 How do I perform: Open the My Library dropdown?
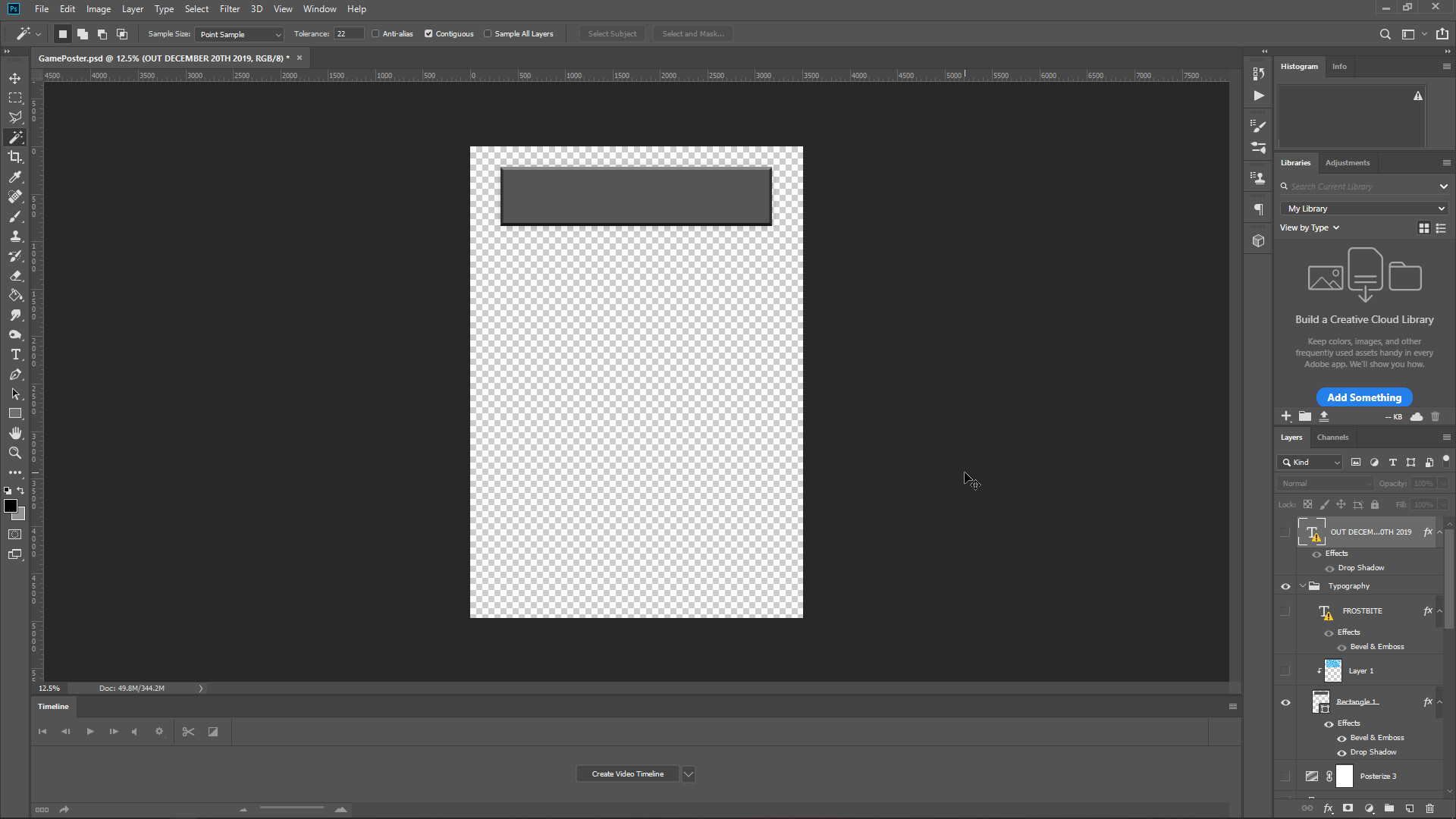tap(1364, 209)
